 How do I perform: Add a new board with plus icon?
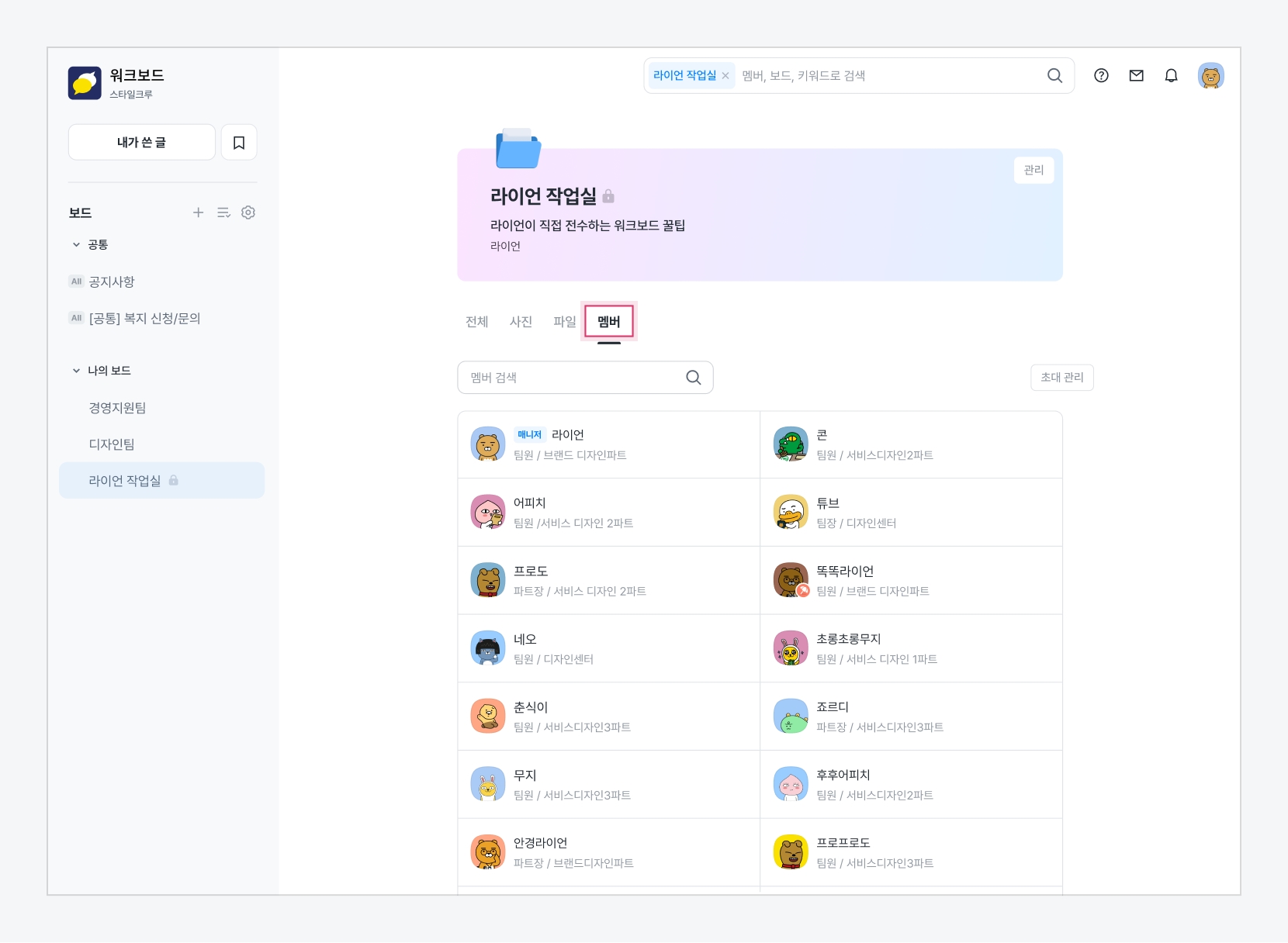(x=198, y=212)
